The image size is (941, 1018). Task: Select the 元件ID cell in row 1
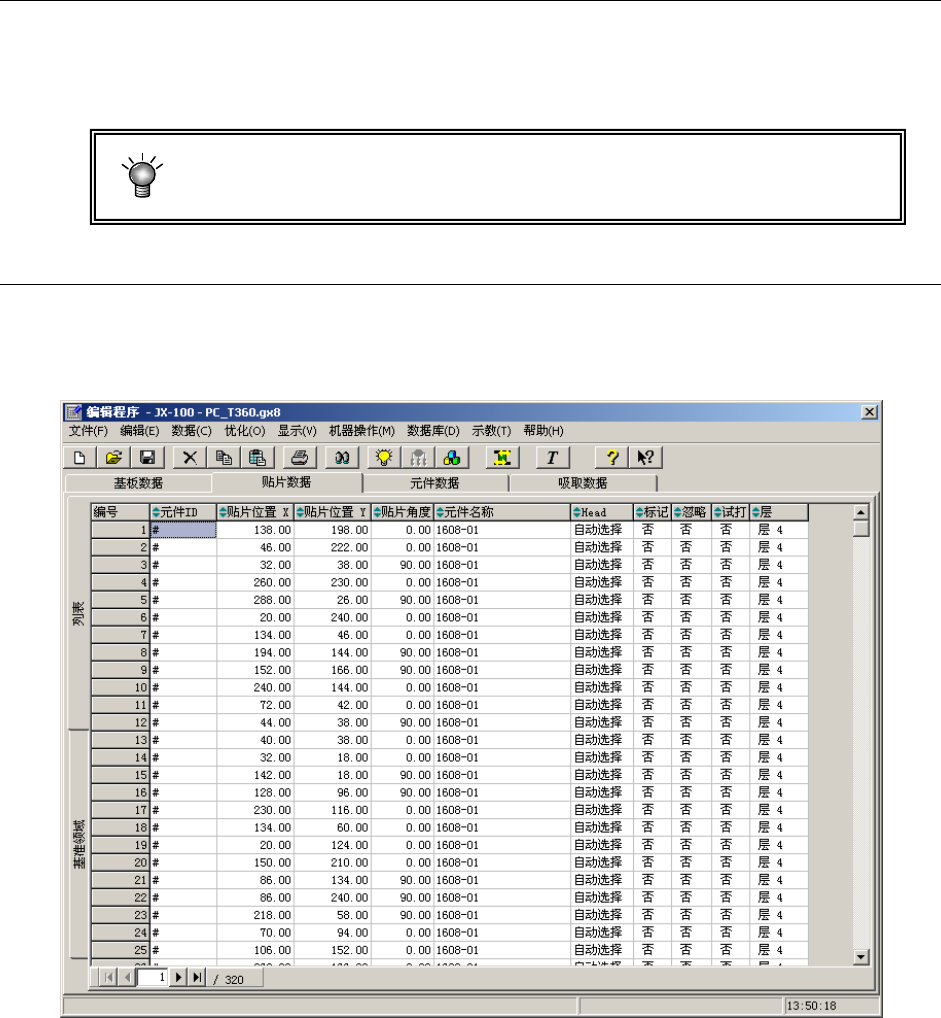[x=184, y=530]
